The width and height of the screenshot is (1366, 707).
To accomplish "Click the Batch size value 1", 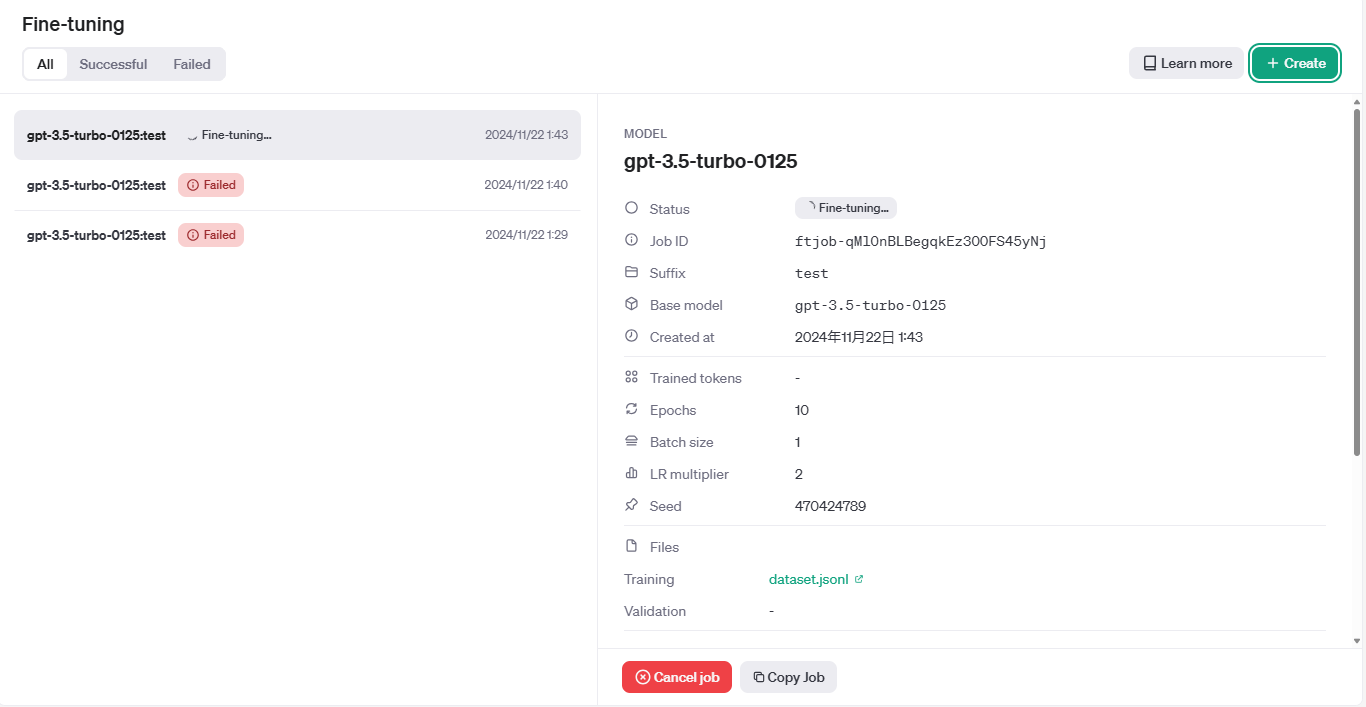I will (x=798, y=442).
